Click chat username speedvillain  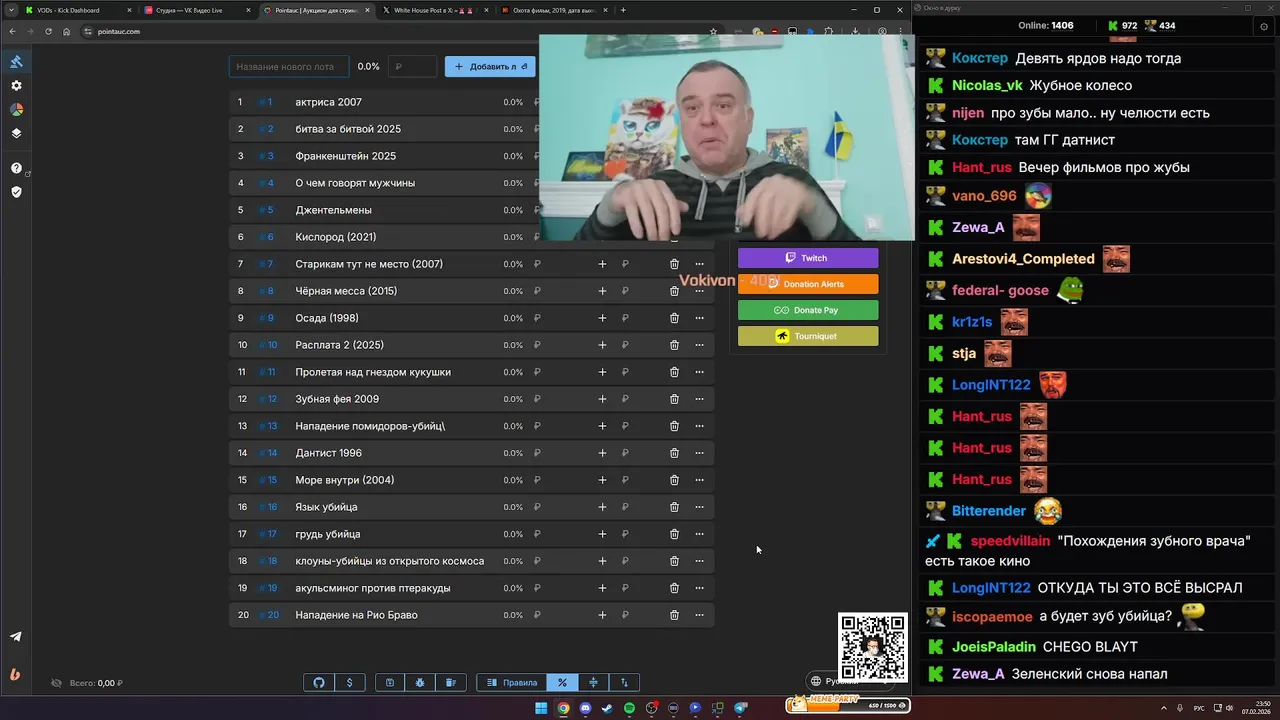coord(1010,541)
